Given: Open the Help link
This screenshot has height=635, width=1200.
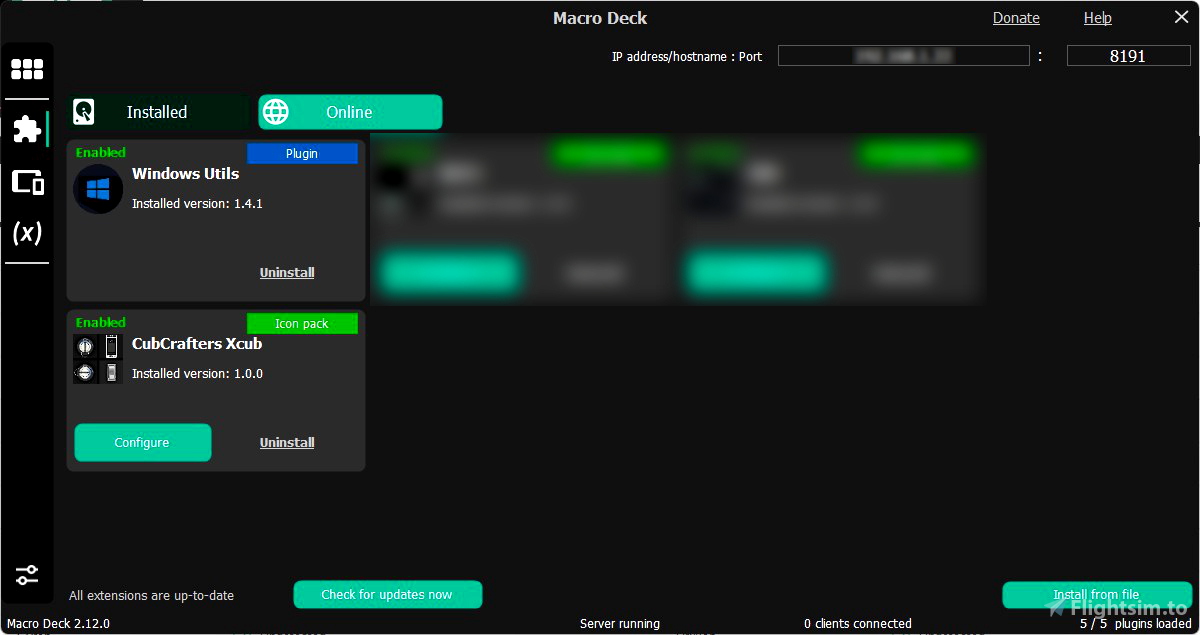Looking at the screenshot, I should click(x=1097, y=18).
